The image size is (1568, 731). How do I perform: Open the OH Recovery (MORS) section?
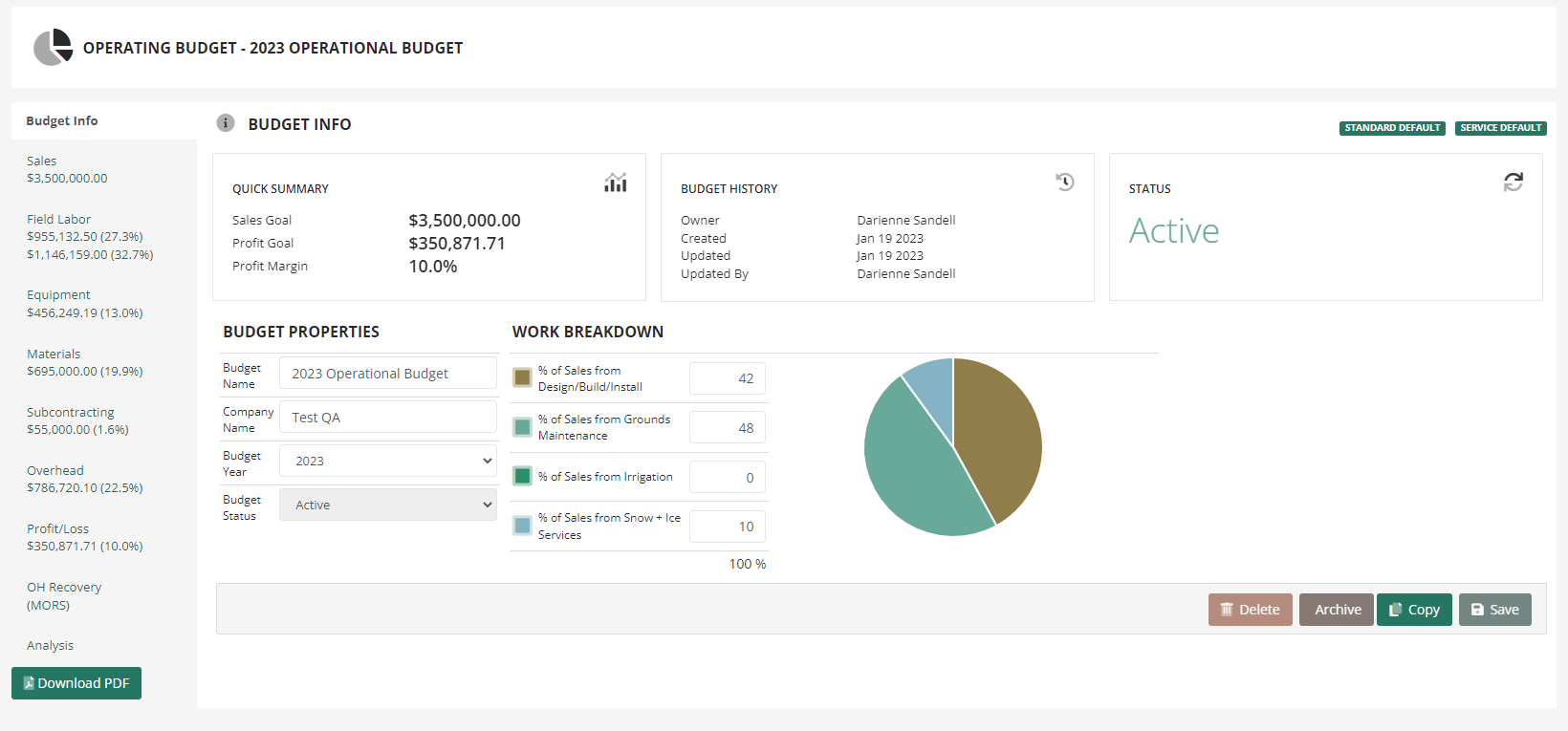pos(64,596)
